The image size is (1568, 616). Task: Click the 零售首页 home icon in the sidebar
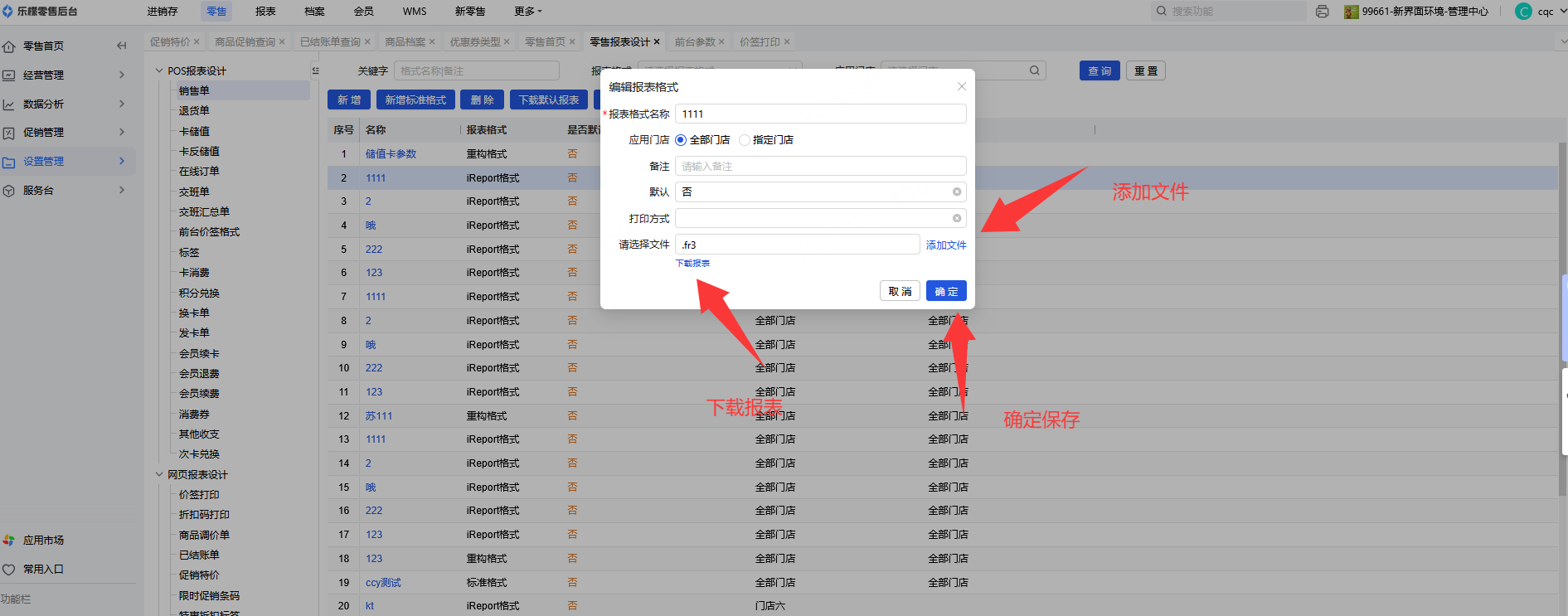coord(9,46)
